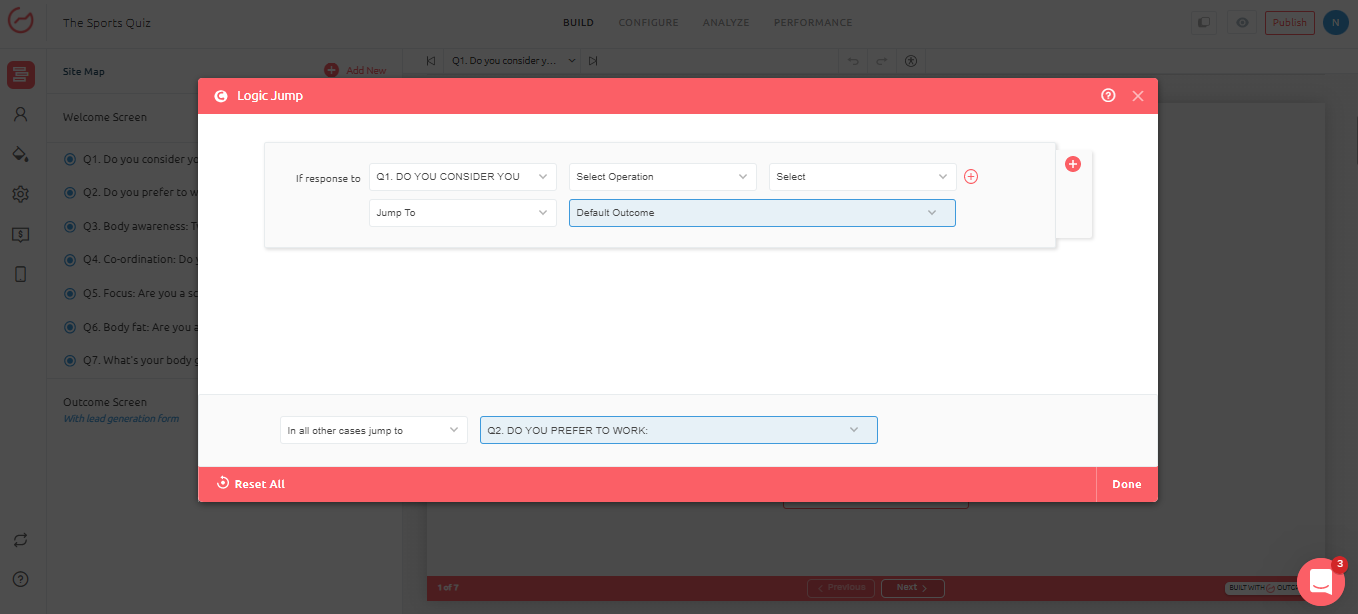
Task: Expand the Select Operation dropdown
Action: click(662, 177)
